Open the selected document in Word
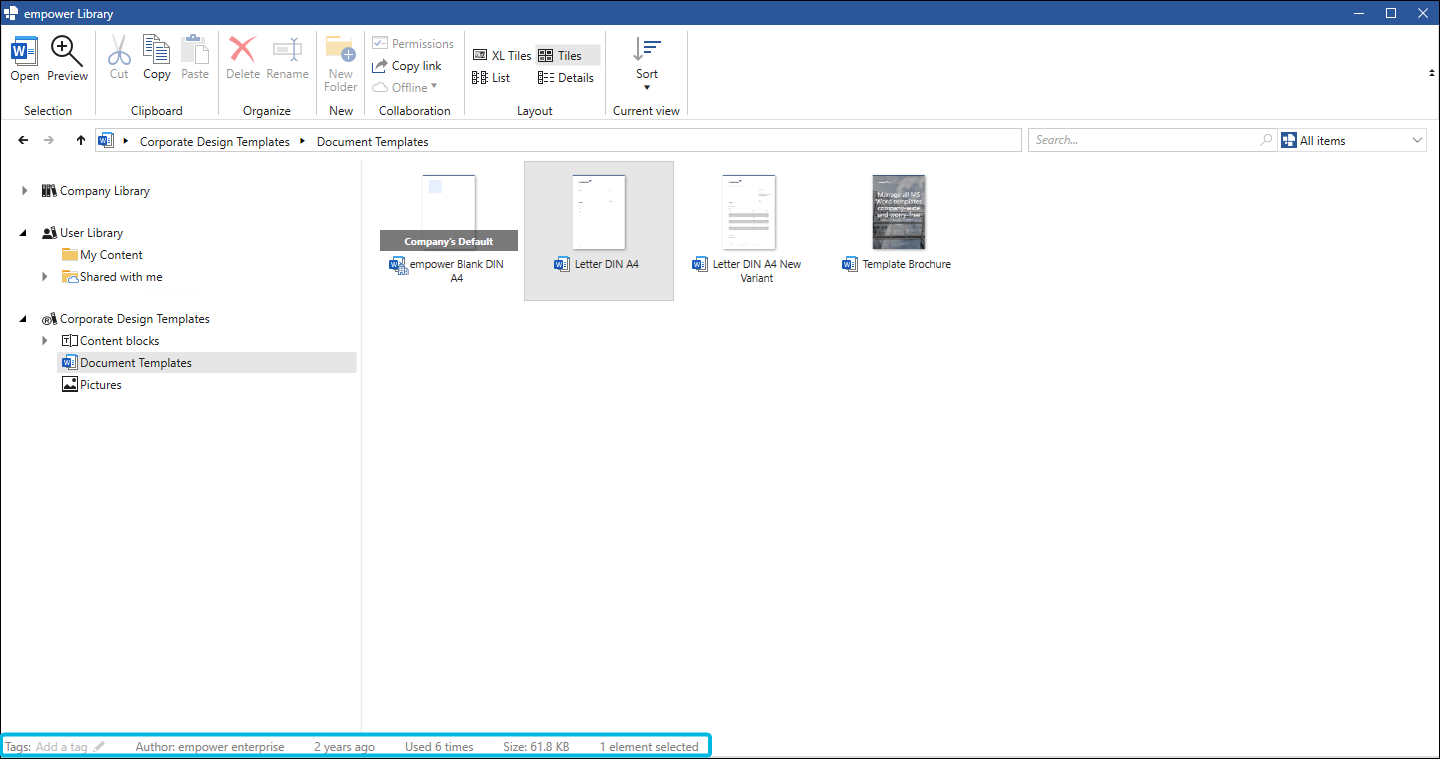The height and width of the screenshot is (759, 1440). (x=25, y=59)
